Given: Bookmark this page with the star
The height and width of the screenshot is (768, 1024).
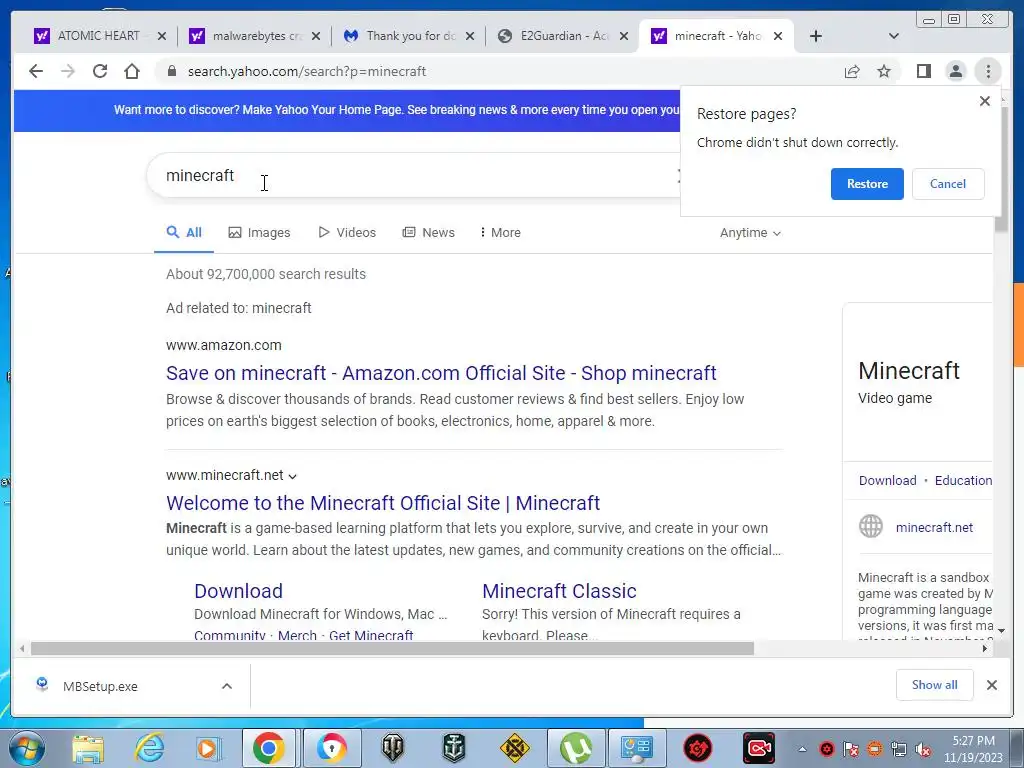Looking at the screenshot, I should click(x=884, y=71).
